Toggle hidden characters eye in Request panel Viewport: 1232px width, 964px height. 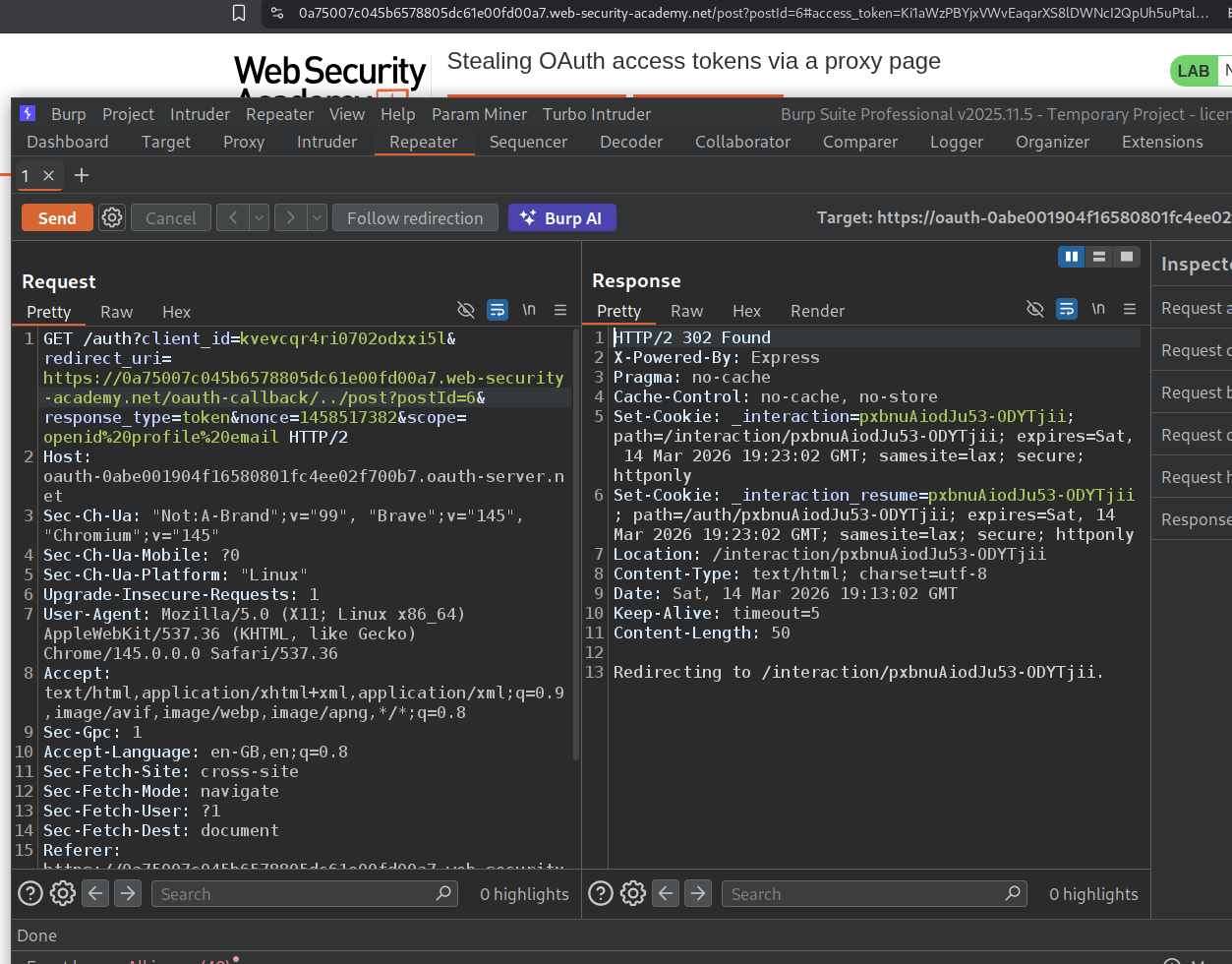466,310
